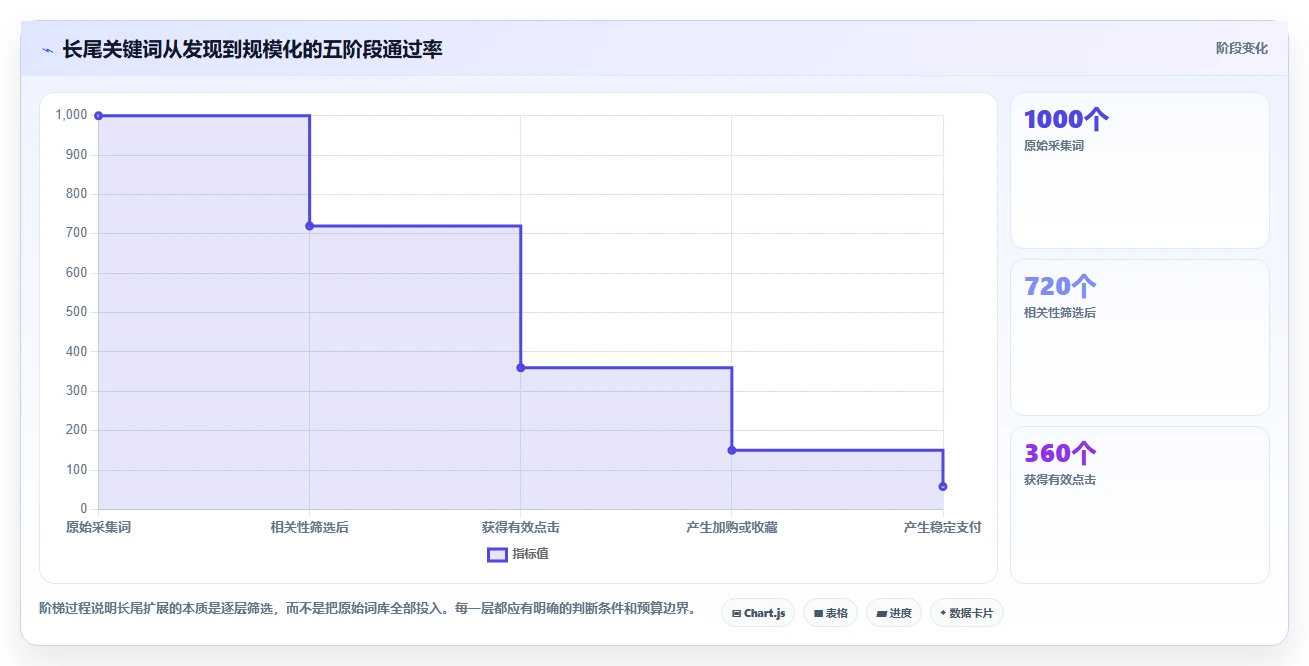Select the 数据卡片 pill tag
1309x666 pixels.
tap(966, 613)
